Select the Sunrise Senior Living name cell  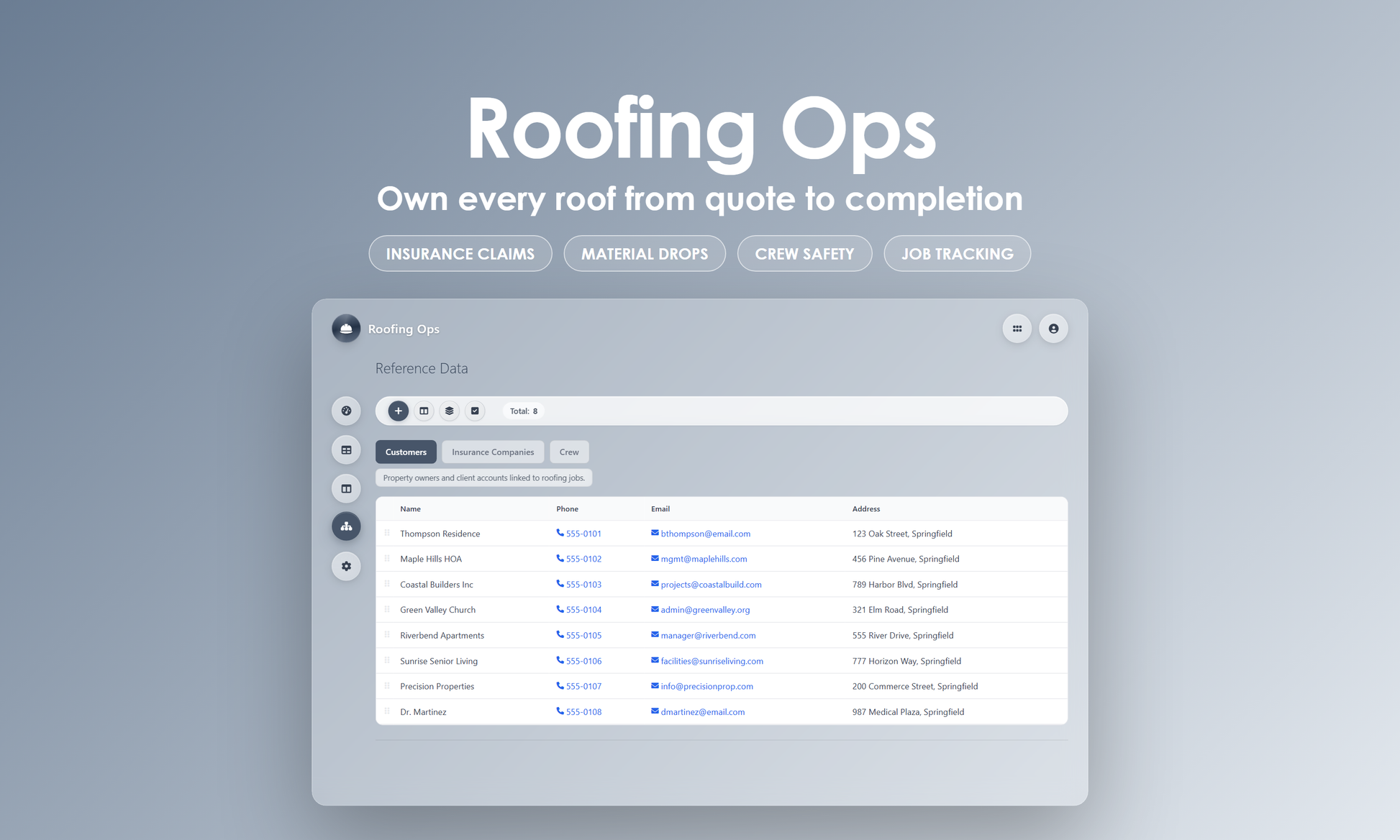point(439,661)
